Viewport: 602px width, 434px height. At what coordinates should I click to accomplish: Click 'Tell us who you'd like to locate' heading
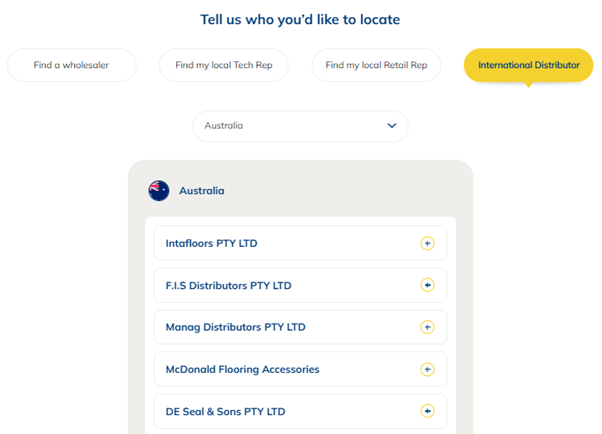pyautogui.click(x=300, y=19)
